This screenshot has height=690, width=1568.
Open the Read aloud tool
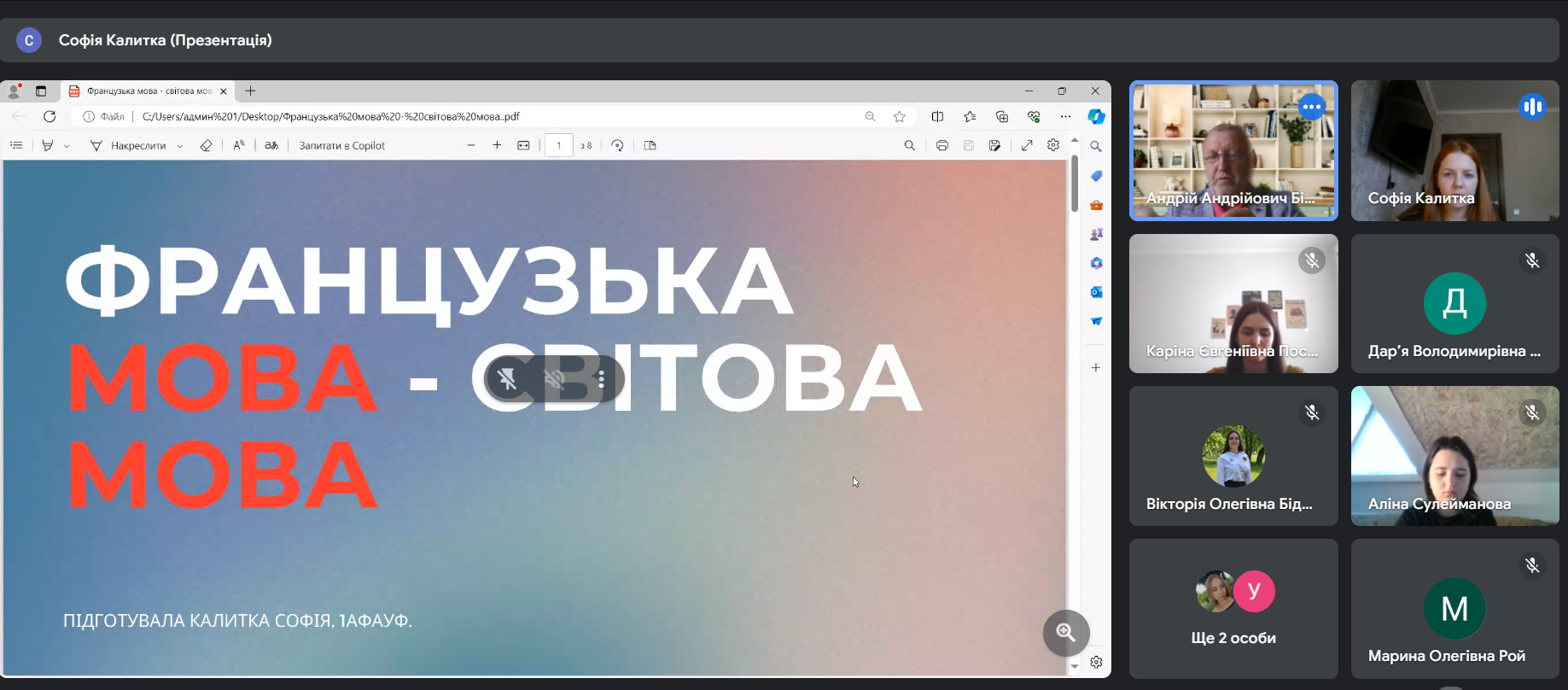[x=239, y=145]
